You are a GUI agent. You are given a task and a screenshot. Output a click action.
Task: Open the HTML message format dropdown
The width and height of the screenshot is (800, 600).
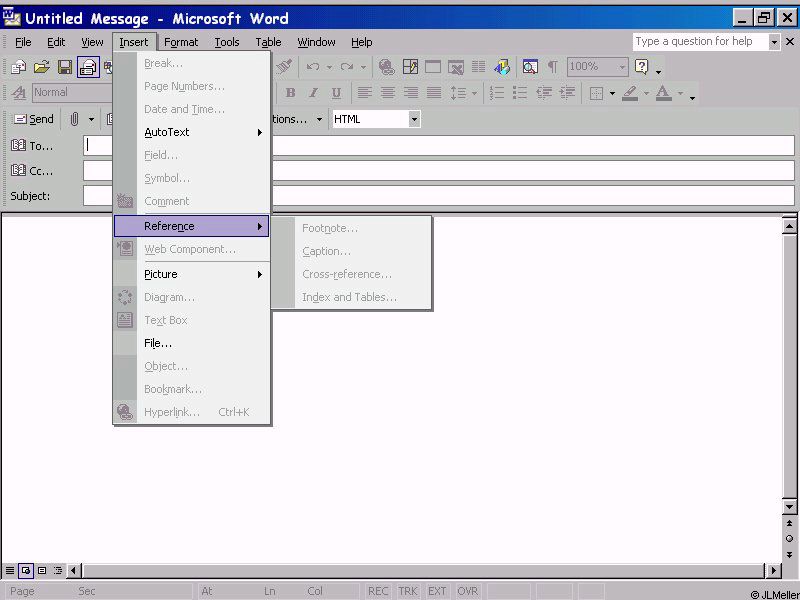tap(414, 119)
